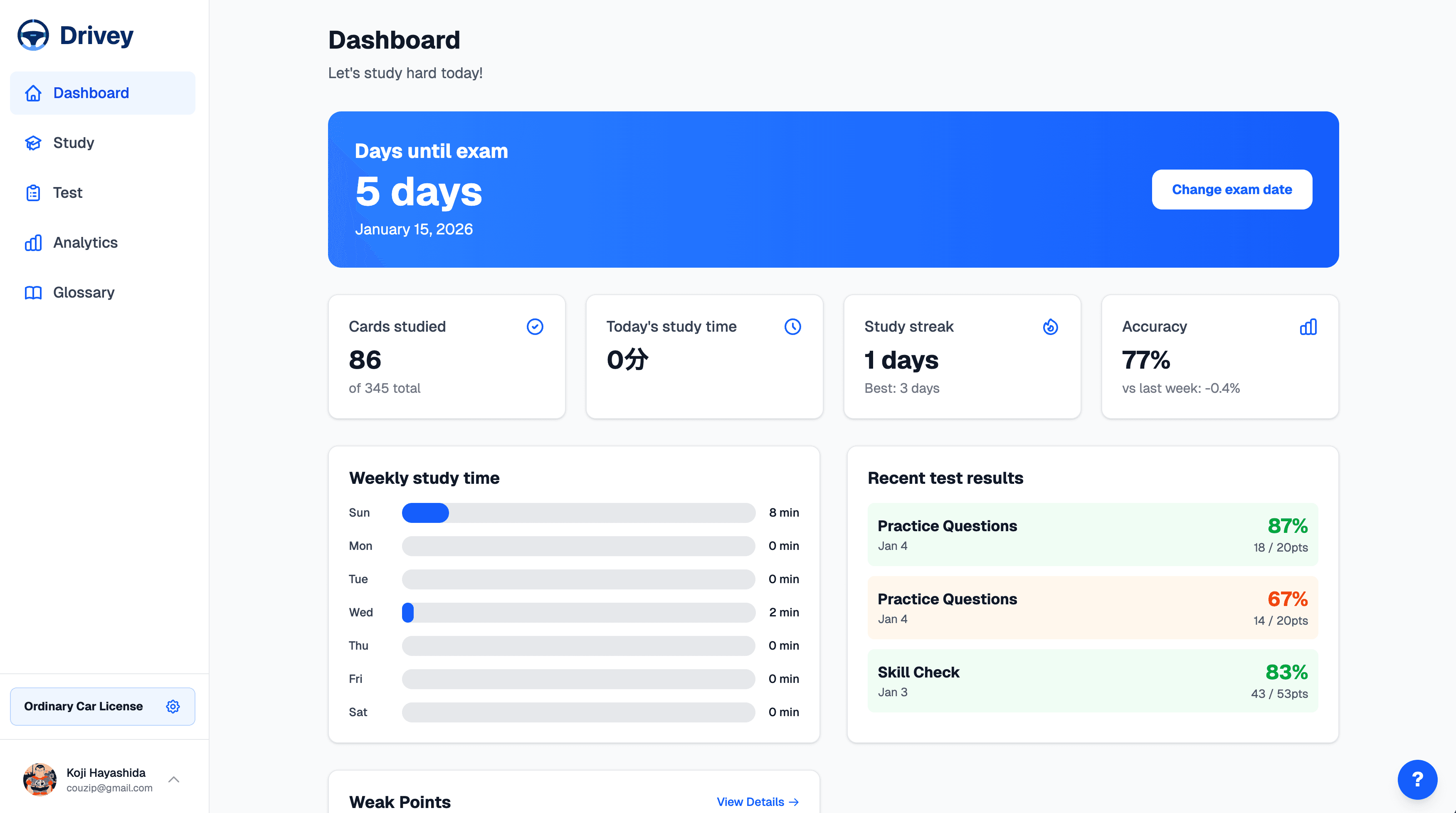
Task: Open license settings gear icon
Action: 173,706
